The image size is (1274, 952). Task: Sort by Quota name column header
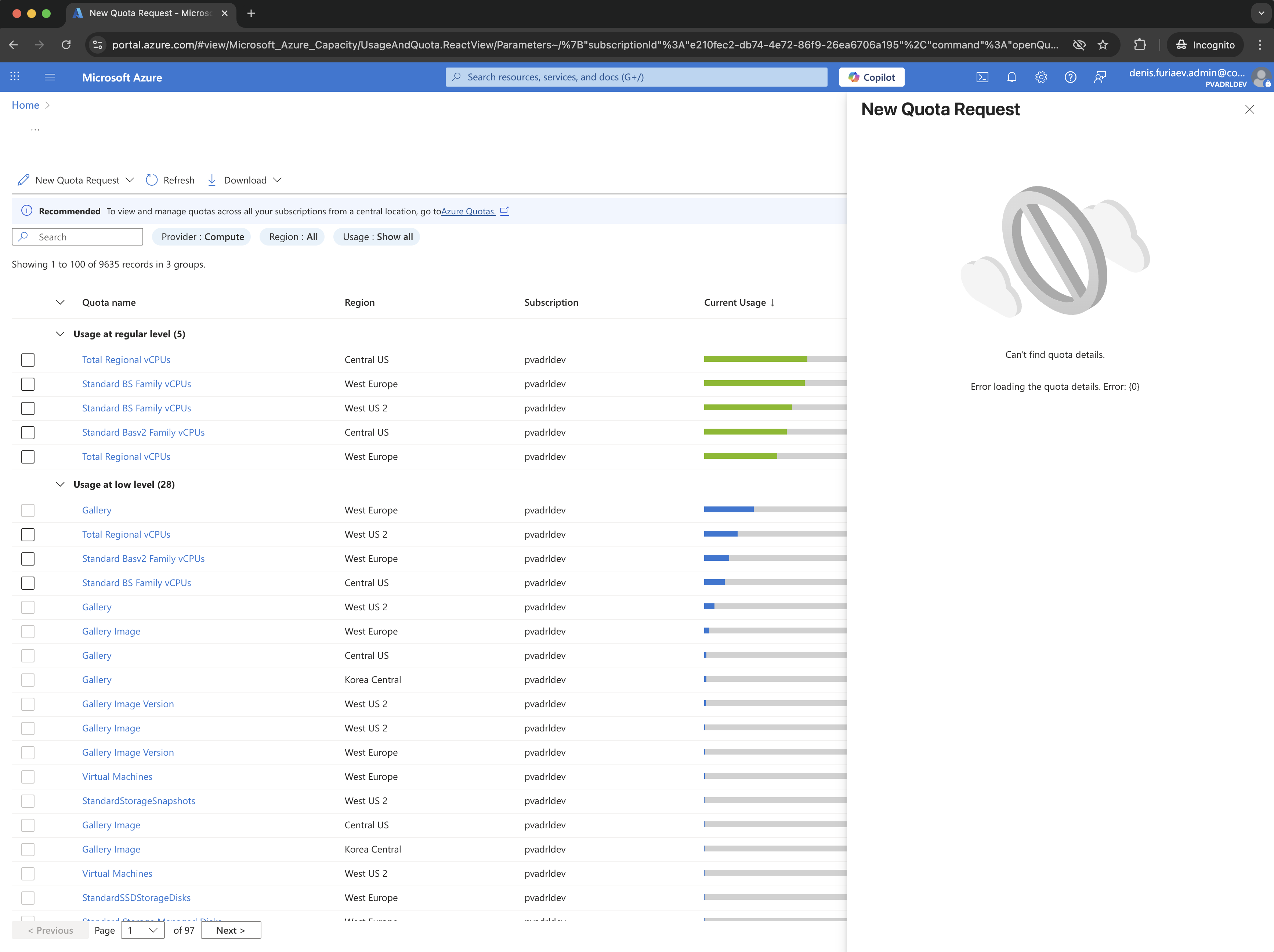click(109, 302)
